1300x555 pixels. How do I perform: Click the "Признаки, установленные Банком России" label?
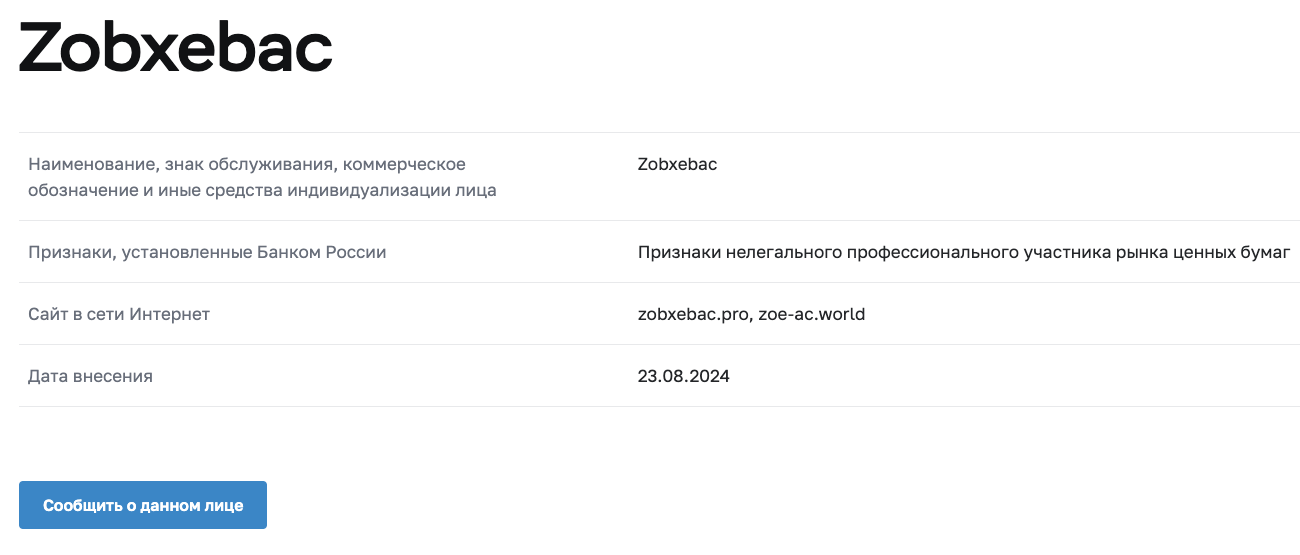pos(207,252)
